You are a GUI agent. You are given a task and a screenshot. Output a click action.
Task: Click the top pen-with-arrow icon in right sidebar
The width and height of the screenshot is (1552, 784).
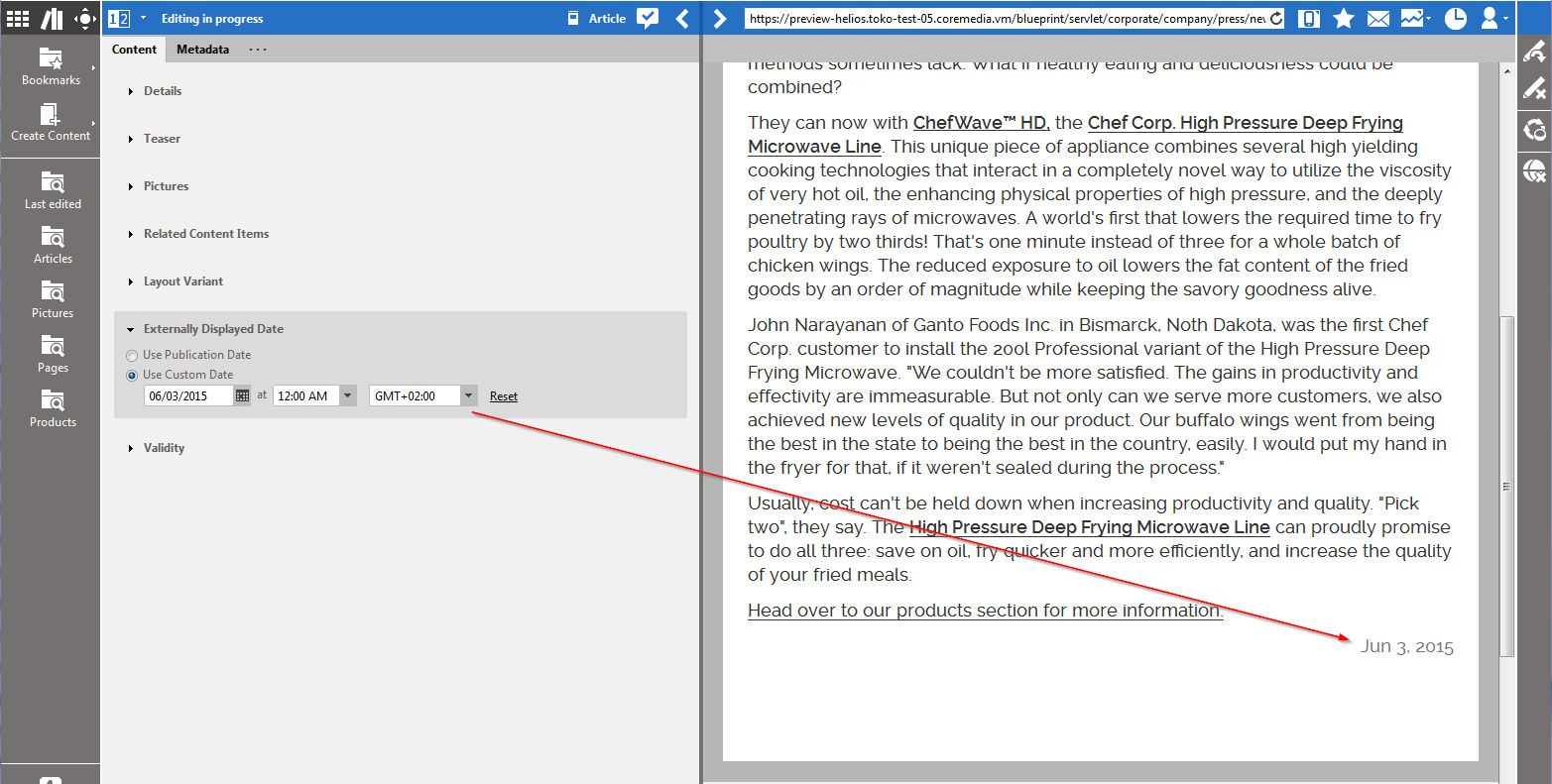(x=1534, y=51)
